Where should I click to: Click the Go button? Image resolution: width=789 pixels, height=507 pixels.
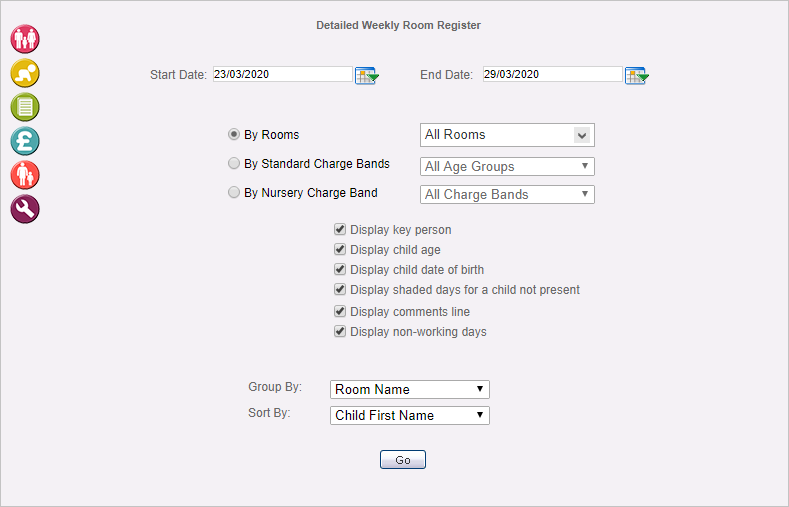tap(403, 460)
